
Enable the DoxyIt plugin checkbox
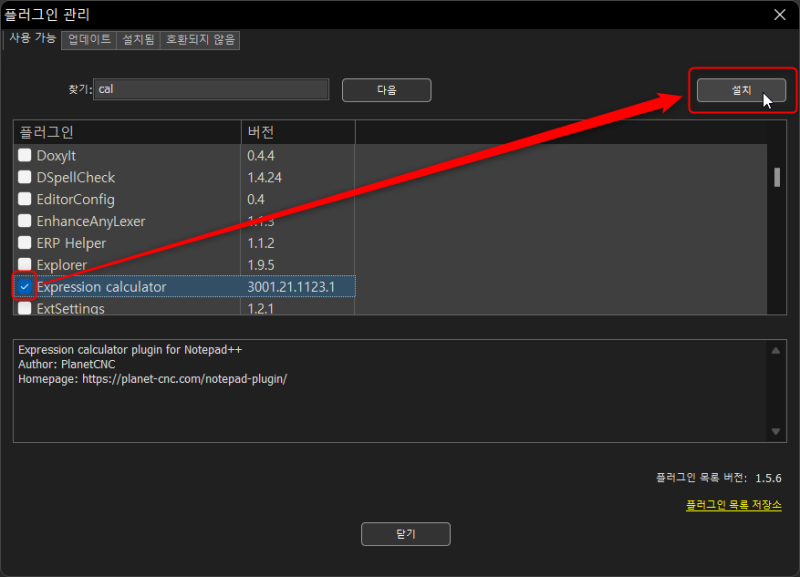24,156
